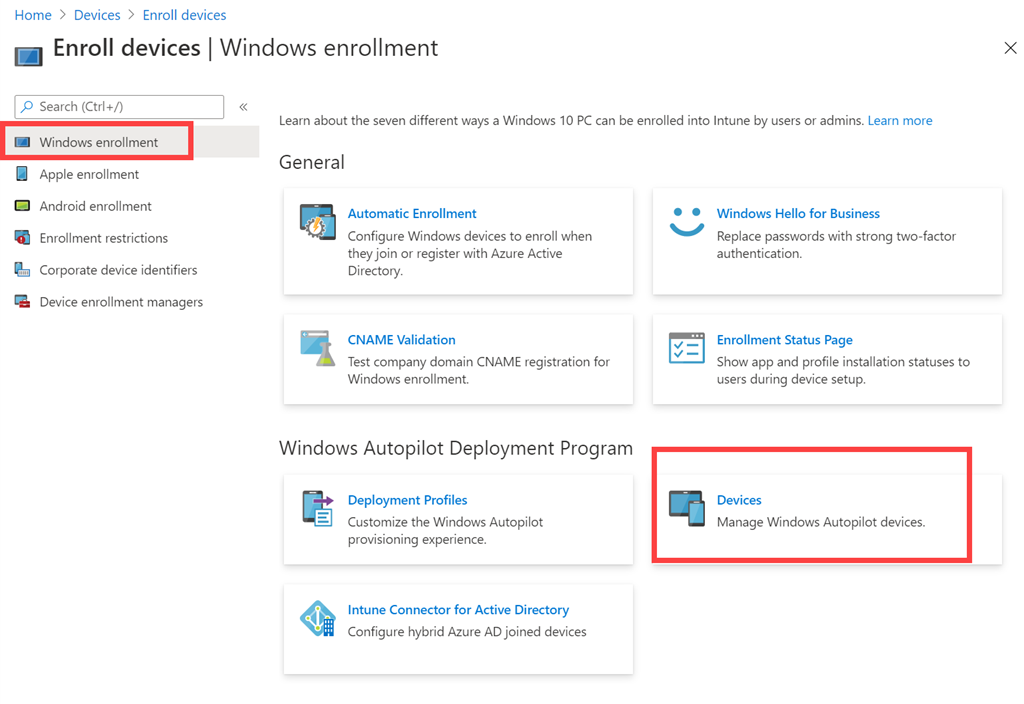Click the Automatic Enrollment tile icon

tap(317, 222)
